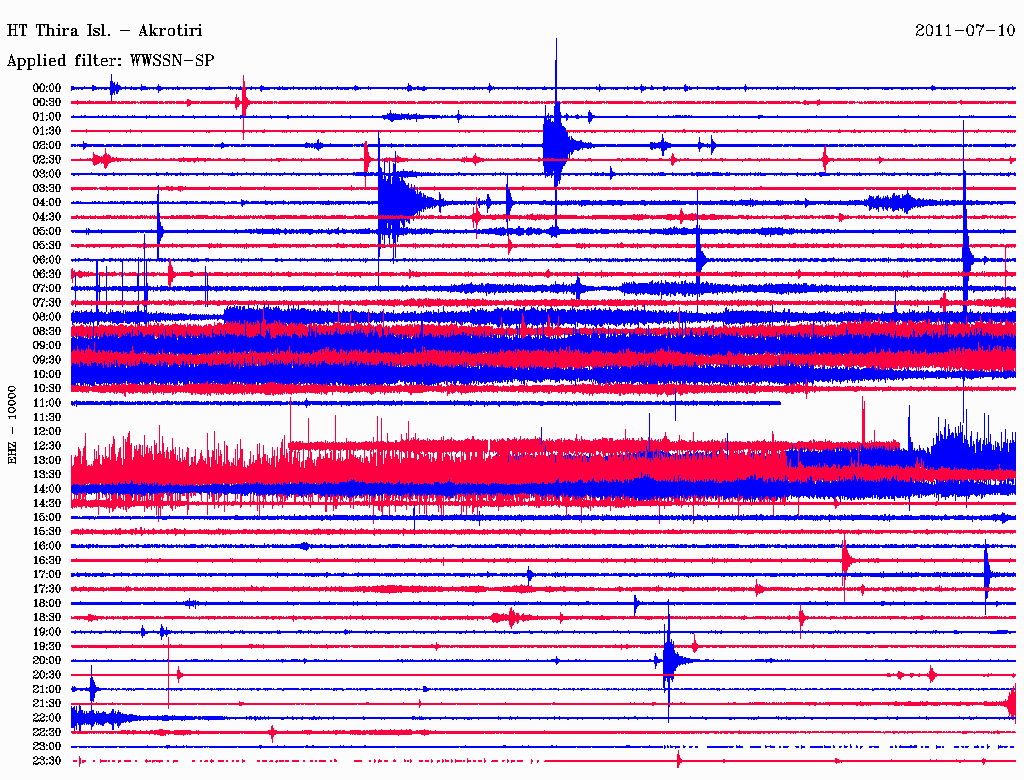Select the 14:30 time label
Viewport: 1024px width, 780px height.
point(47,504)
